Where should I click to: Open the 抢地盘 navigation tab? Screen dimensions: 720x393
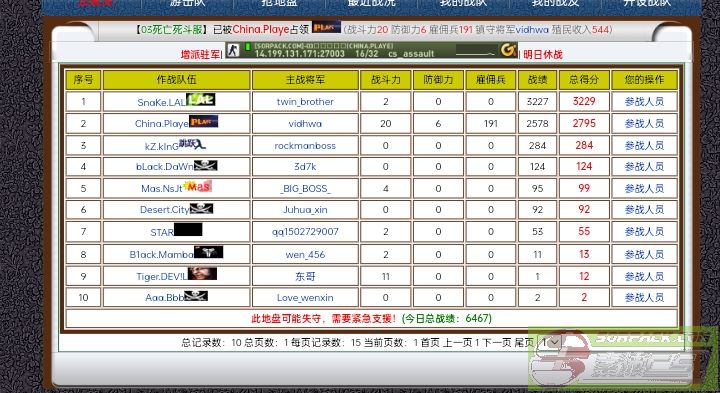tap(280, 3)
